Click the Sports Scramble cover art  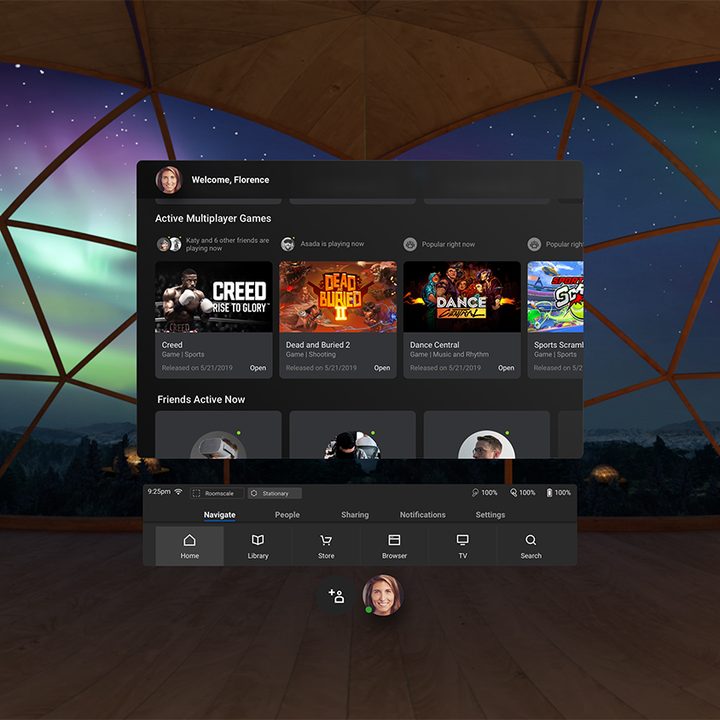coord(556,297)
